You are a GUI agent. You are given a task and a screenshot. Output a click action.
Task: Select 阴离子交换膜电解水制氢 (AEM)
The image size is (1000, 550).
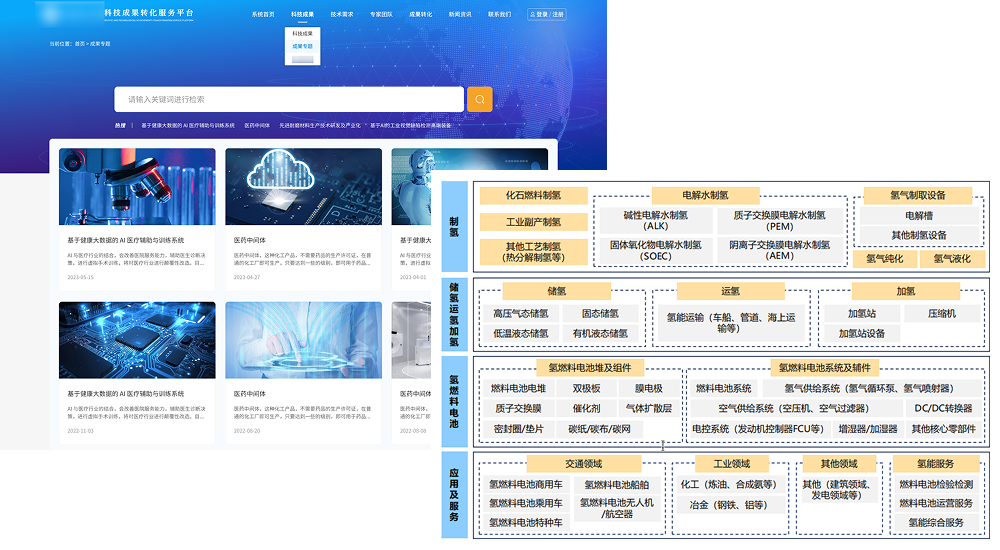[779, 250]
